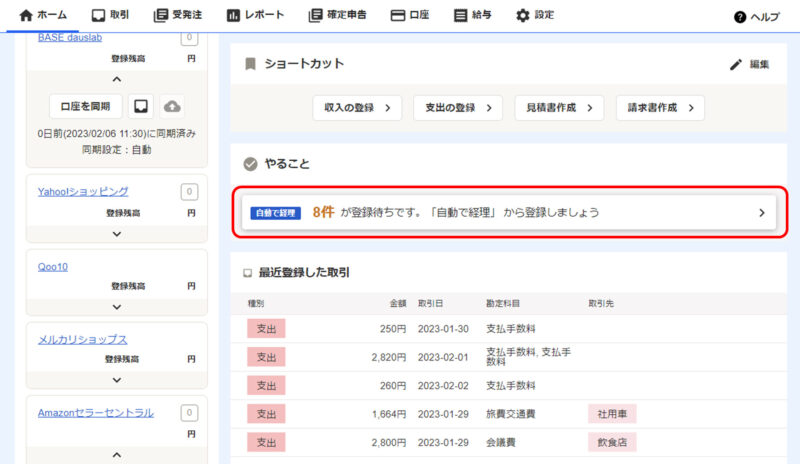The image size is (800, 464).
Task: Click the 社用車 partner tag
Action: 612,414
